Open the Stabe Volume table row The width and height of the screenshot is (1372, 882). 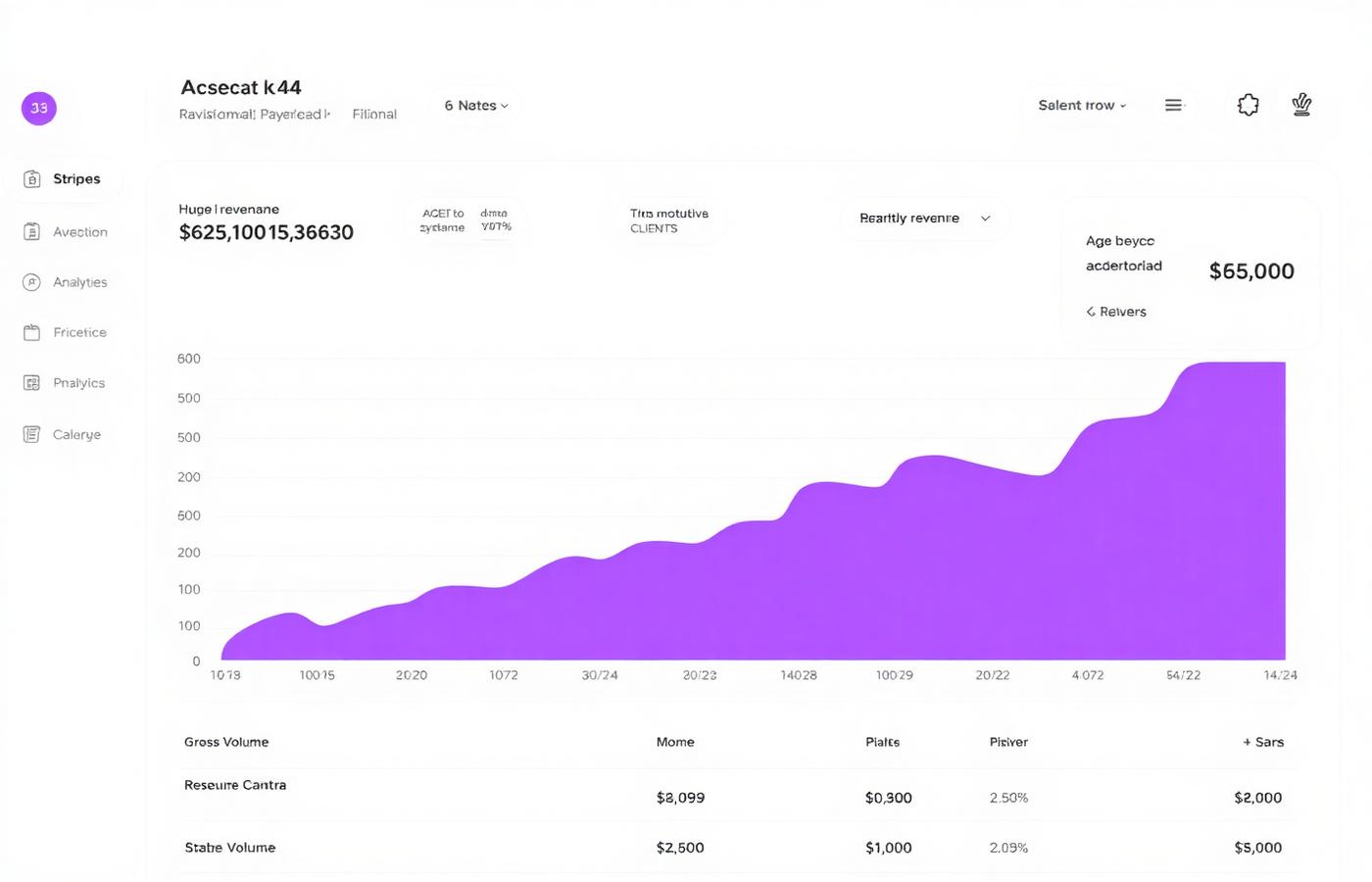[x=740, y=848]
